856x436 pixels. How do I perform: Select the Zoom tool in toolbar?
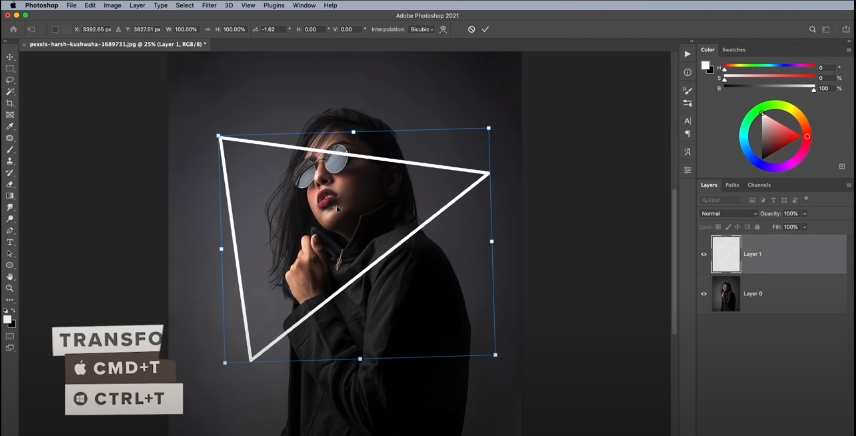click(x=10, y=288)
